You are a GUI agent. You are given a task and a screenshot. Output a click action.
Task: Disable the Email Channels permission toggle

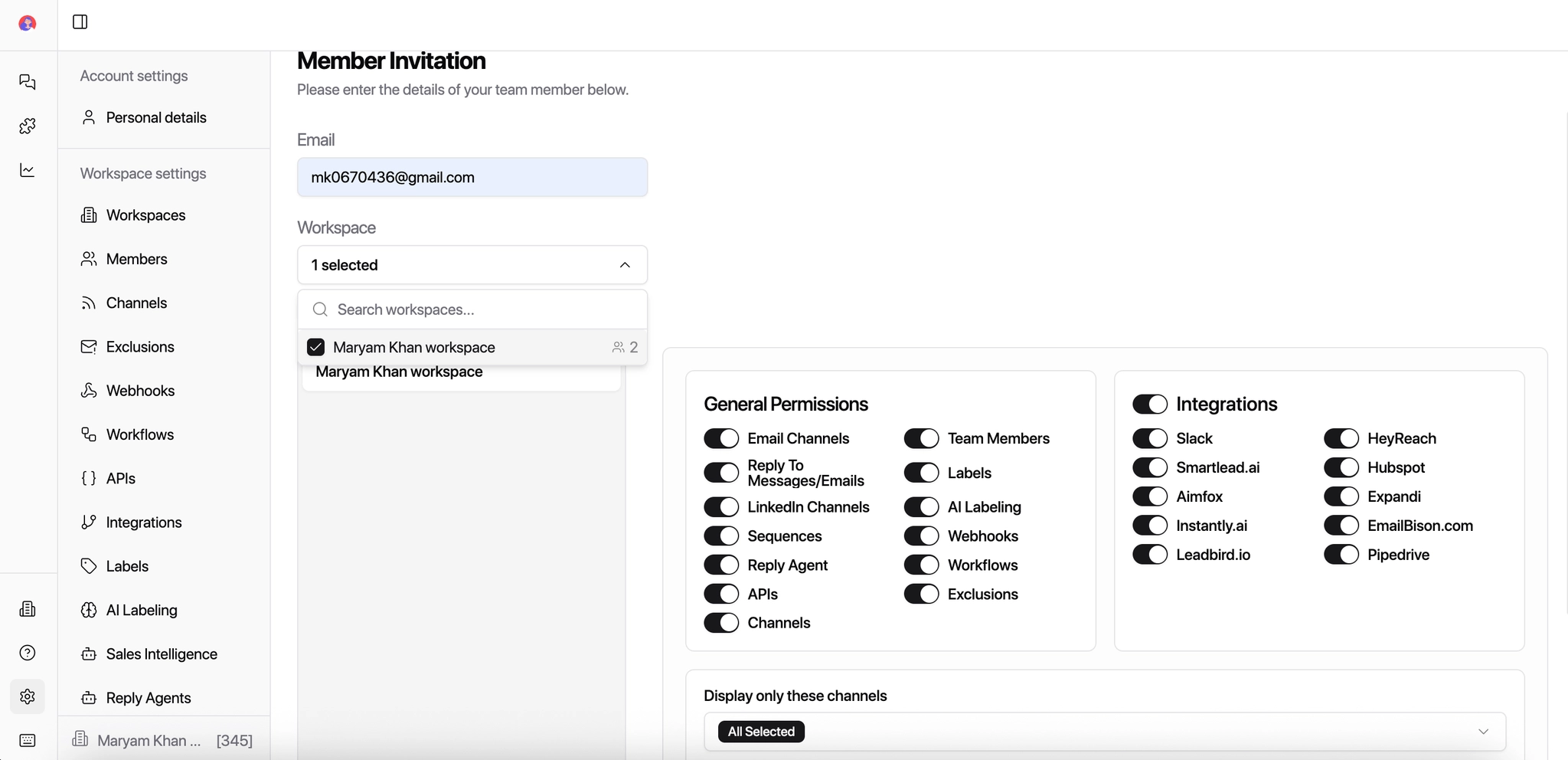[720, 437]
